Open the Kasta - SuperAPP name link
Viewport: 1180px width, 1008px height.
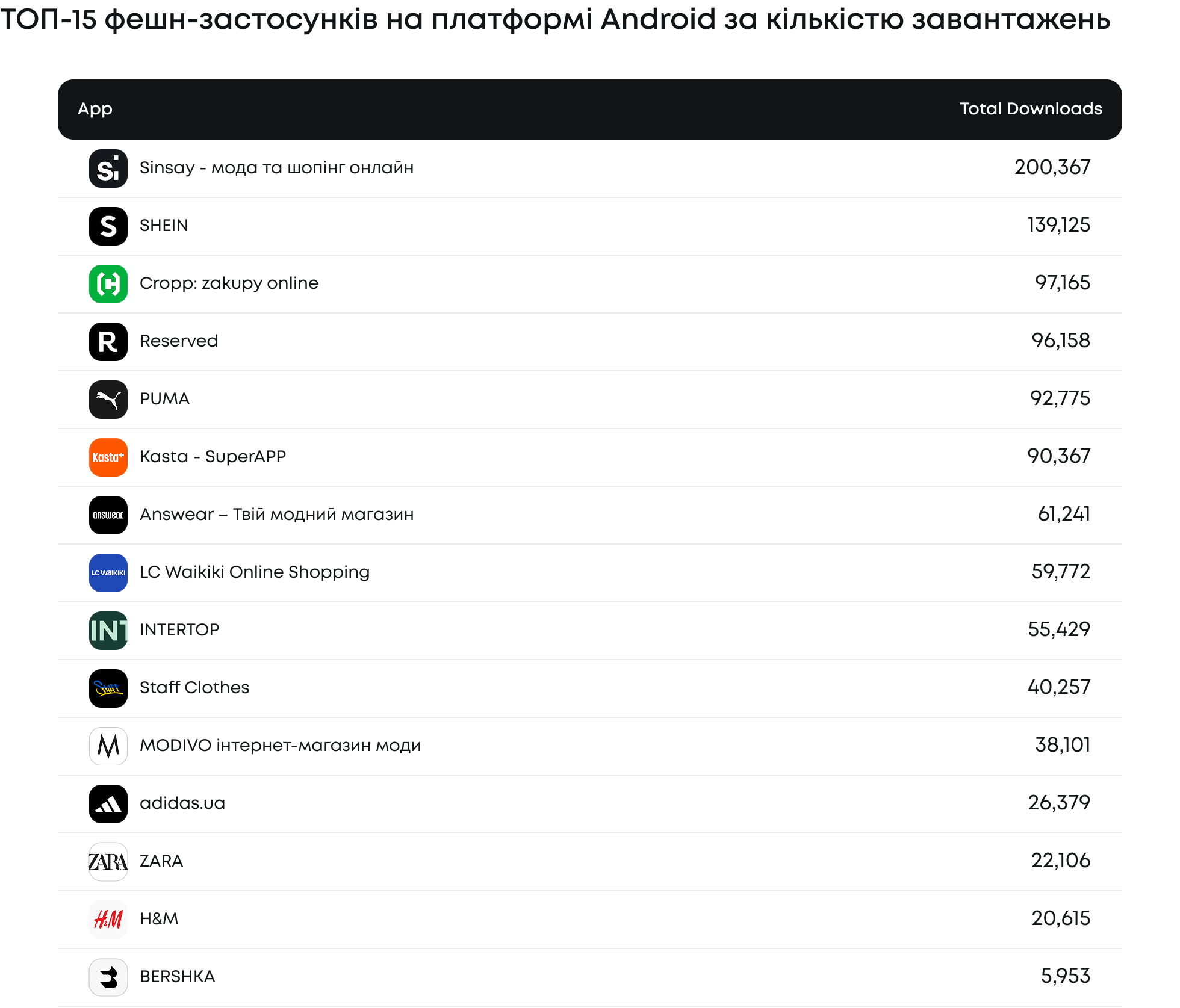213,456
